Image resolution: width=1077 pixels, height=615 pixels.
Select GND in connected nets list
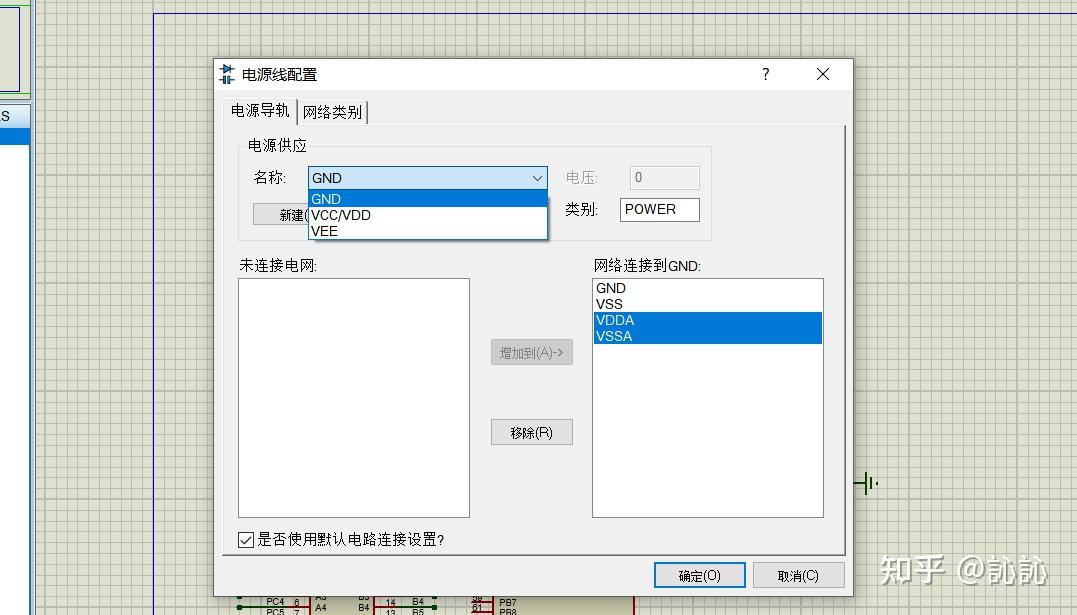(707, 288)
